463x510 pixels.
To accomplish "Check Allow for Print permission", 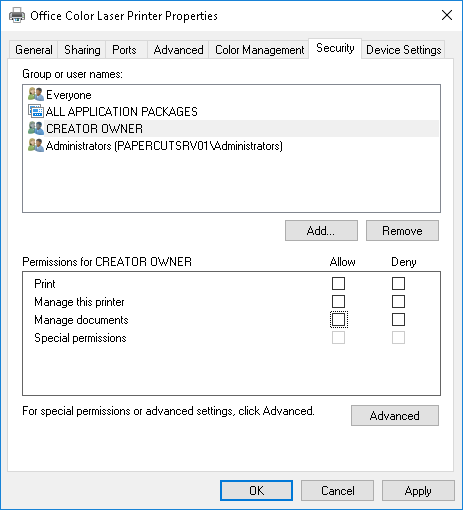I will [x=338, y=284].
